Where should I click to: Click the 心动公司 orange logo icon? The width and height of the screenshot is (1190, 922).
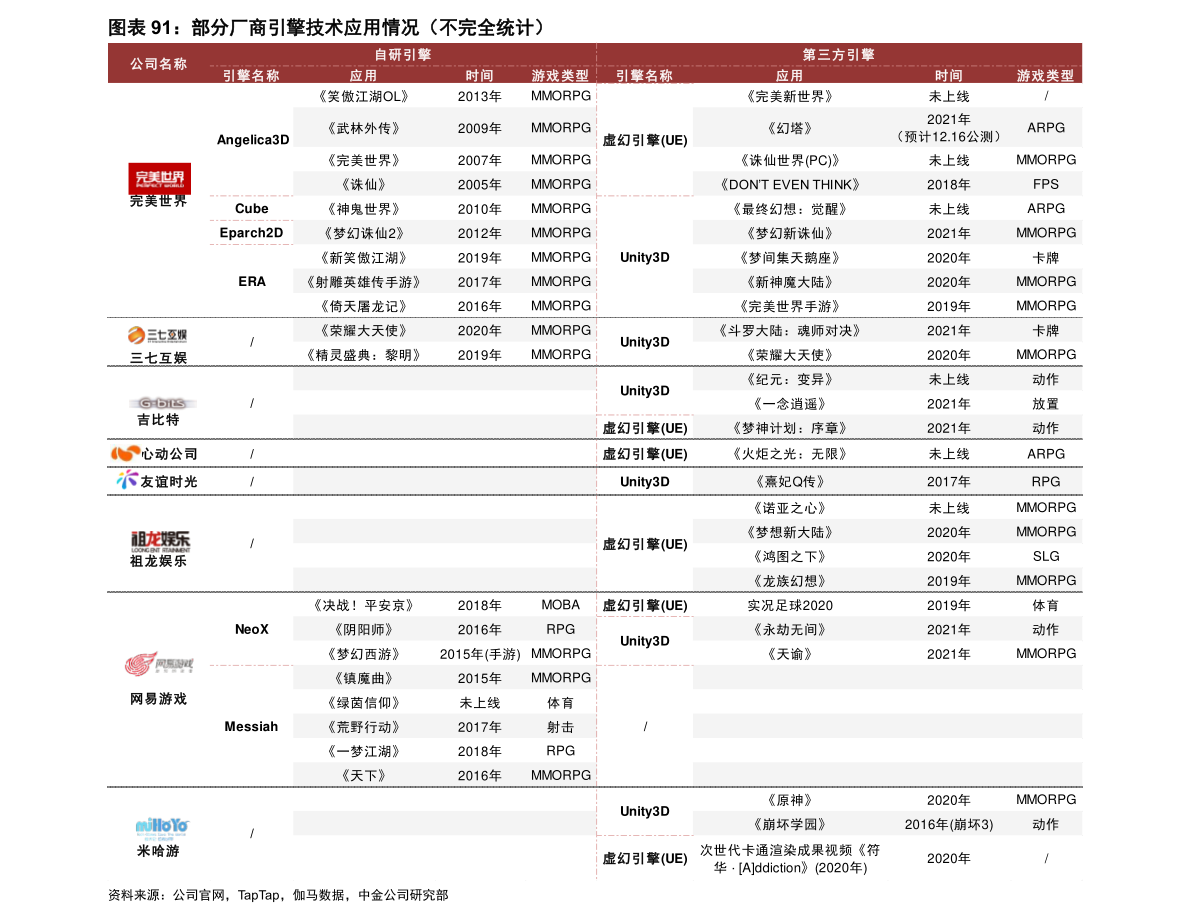click(126, 453)
